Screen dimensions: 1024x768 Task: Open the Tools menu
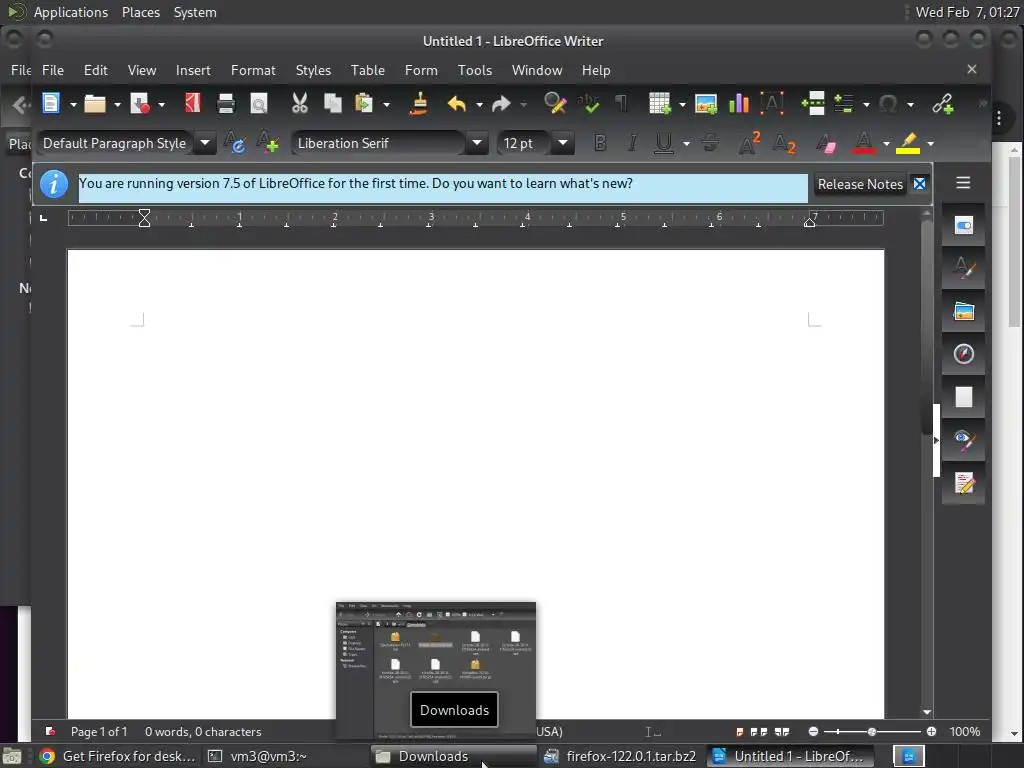pos(474,70)
